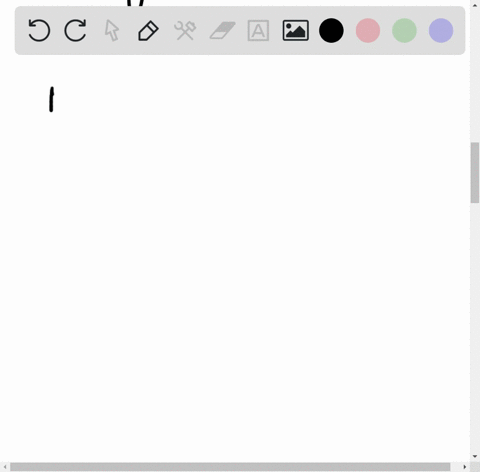Viewport: 480px width, 472px height.
Task: Click the scroll down arrow button
Action: click(475, 456)
